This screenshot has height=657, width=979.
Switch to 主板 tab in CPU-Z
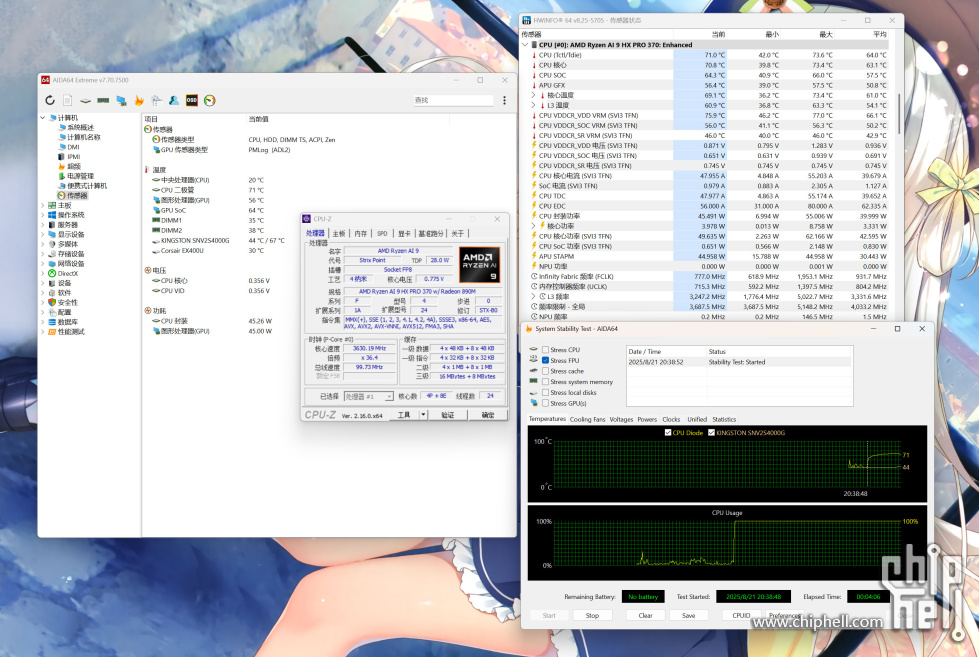338,234
